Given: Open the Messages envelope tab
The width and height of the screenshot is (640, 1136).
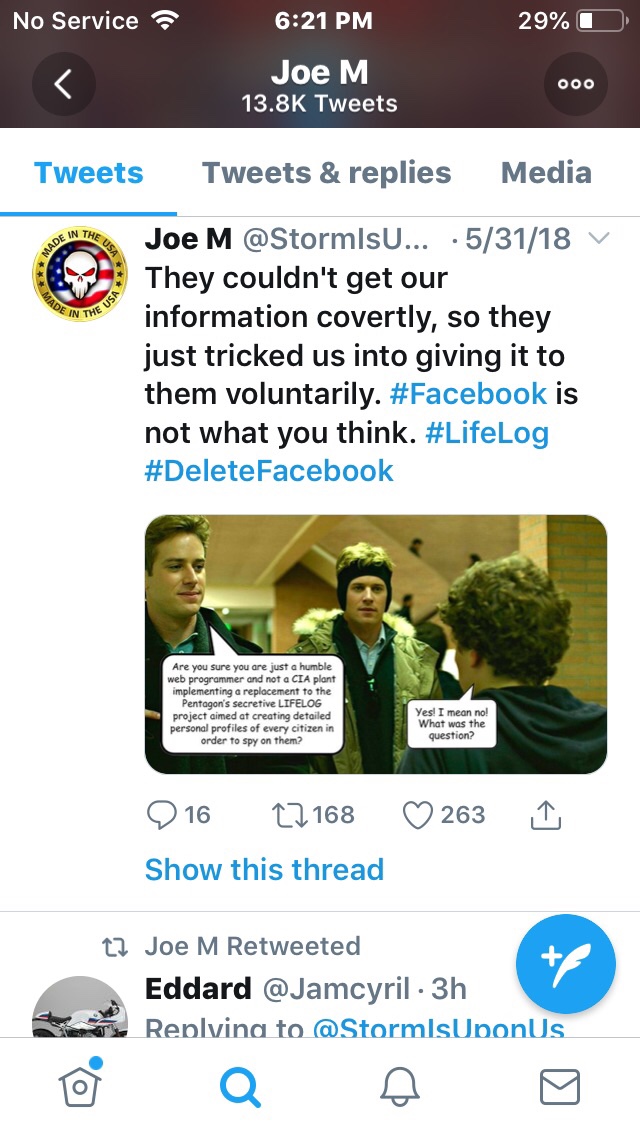Looking at the screenshot, I should [x=559, y=1086].
